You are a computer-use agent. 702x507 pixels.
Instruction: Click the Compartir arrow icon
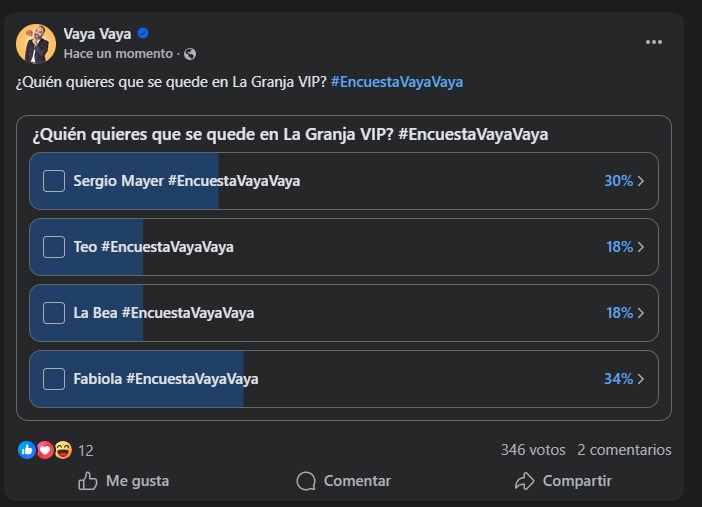click(x=525, y=481)
